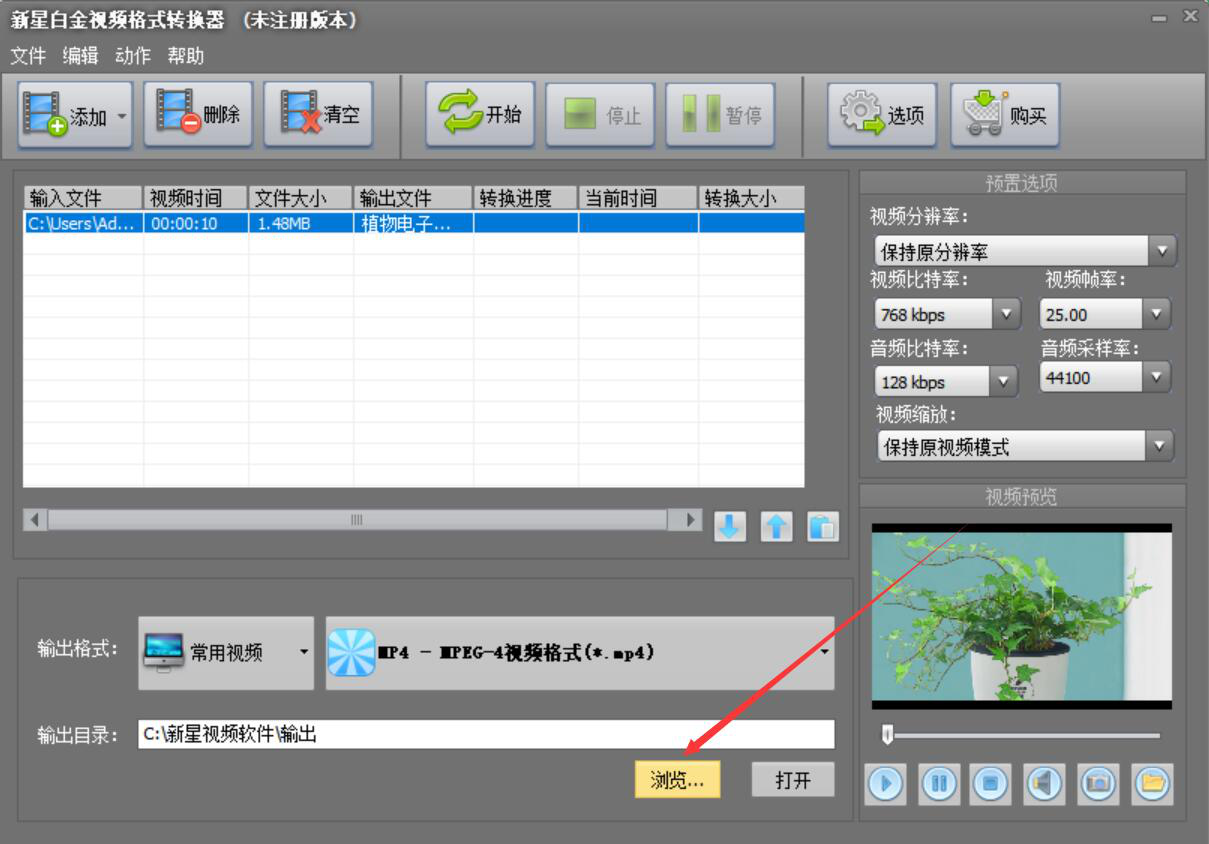The height and width of the screenshot is (844, 1209).
Task: Click the 当前时间 column header
Action: pos(638,197)
